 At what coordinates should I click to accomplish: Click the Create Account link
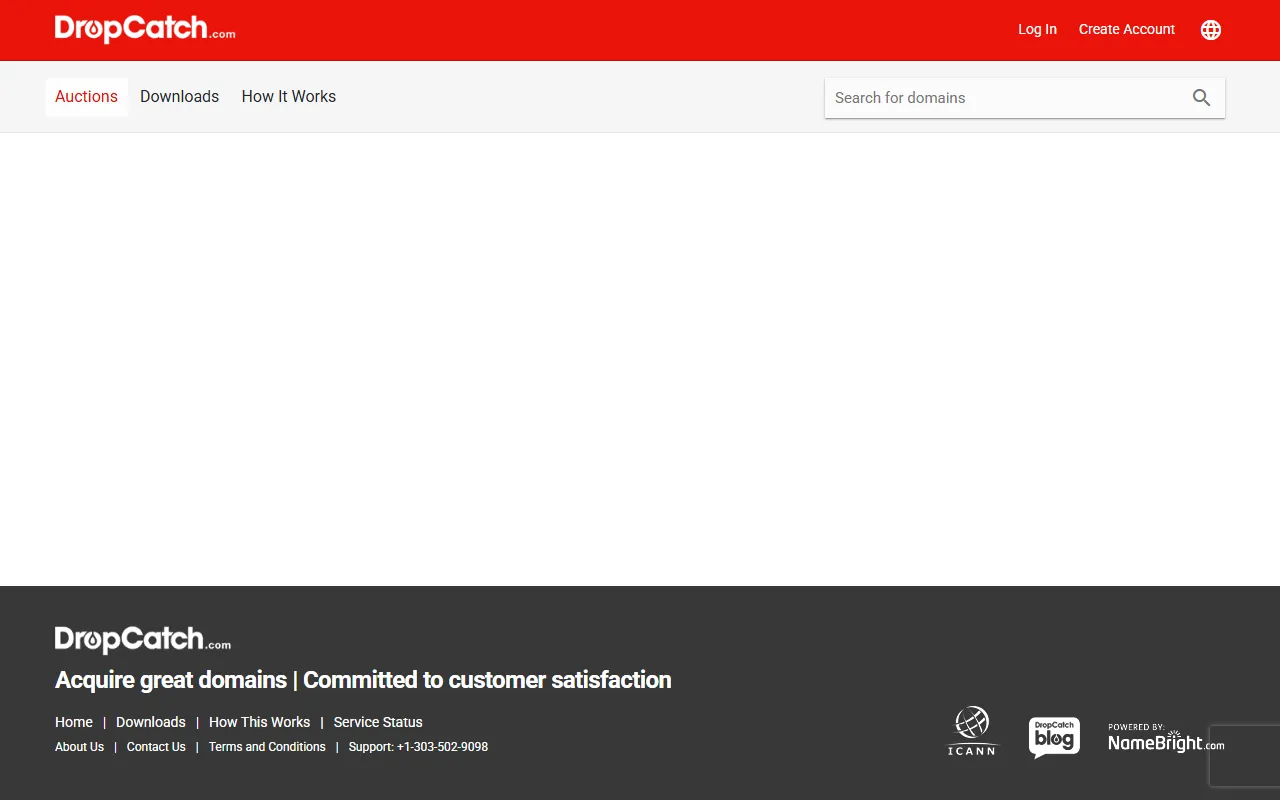point(1126,30)
